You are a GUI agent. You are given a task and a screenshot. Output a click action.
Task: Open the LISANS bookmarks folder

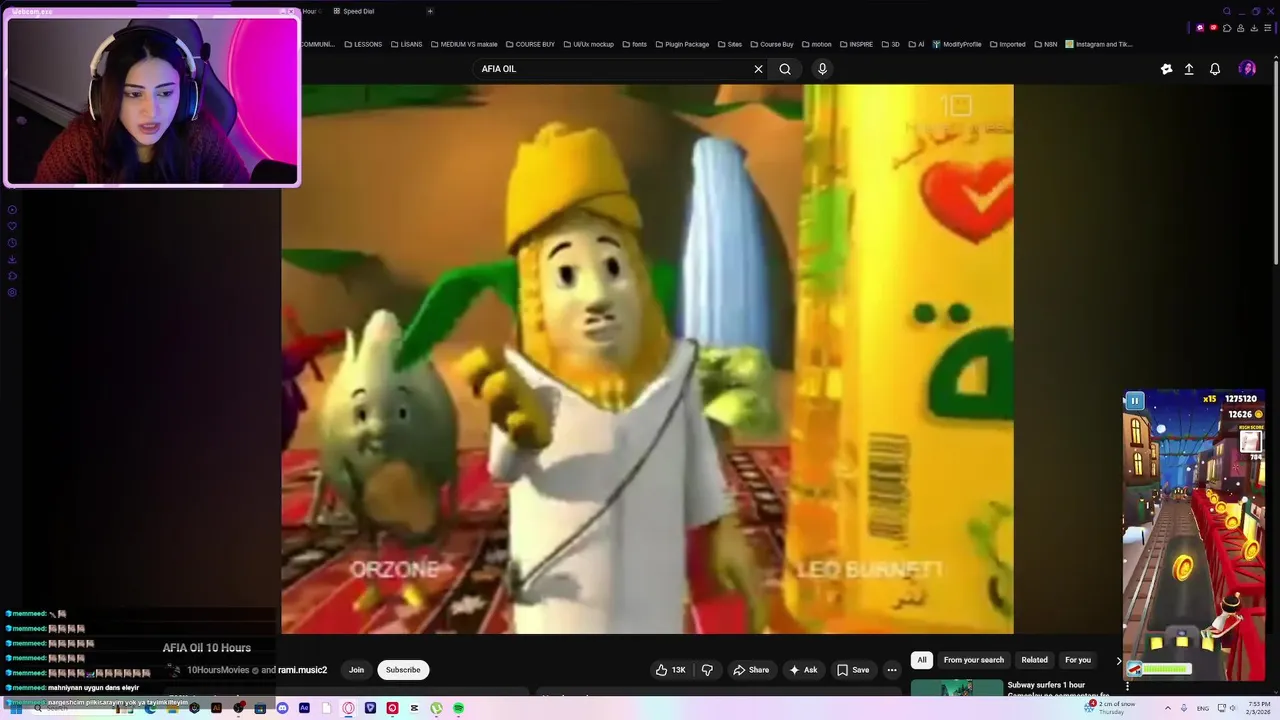click(x=406, y=44)
